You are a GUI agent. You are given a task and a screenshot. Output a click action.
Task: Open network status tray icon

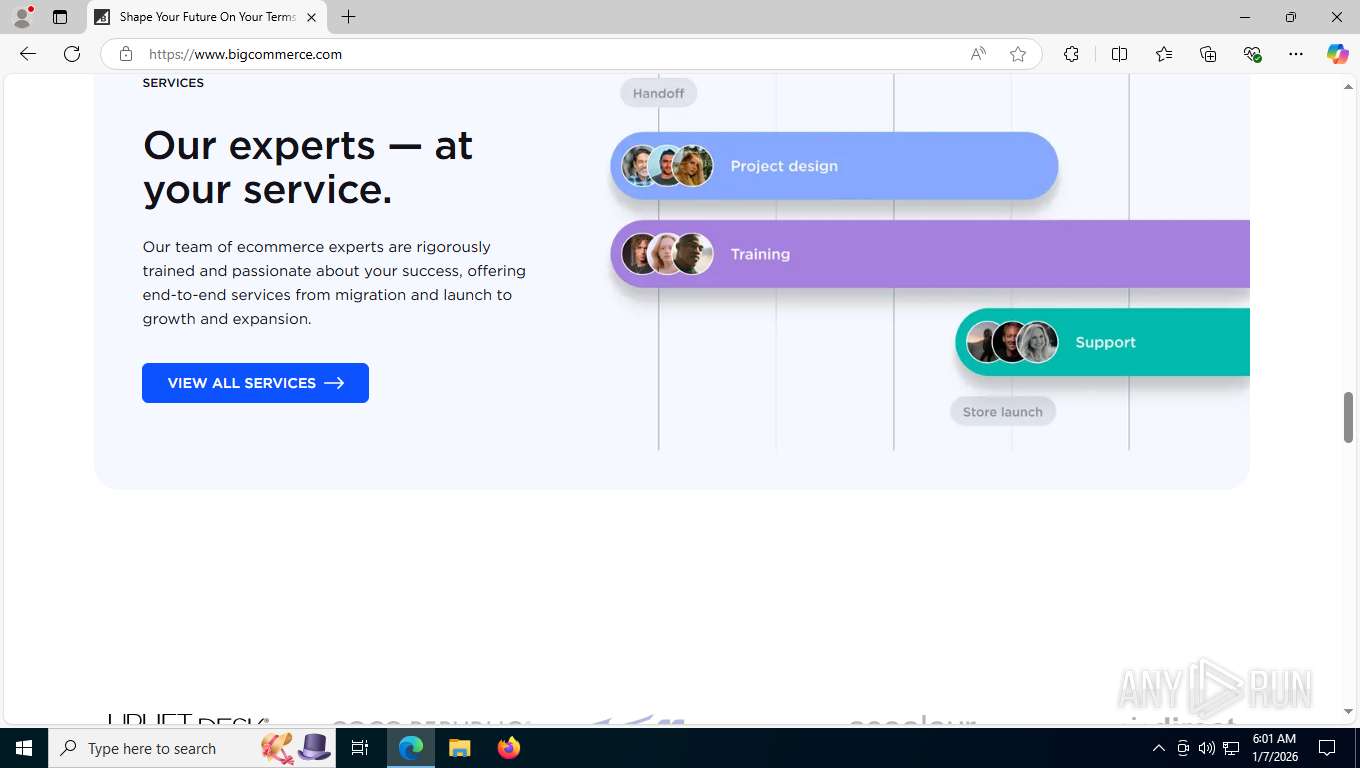[x=1231, y=748]
